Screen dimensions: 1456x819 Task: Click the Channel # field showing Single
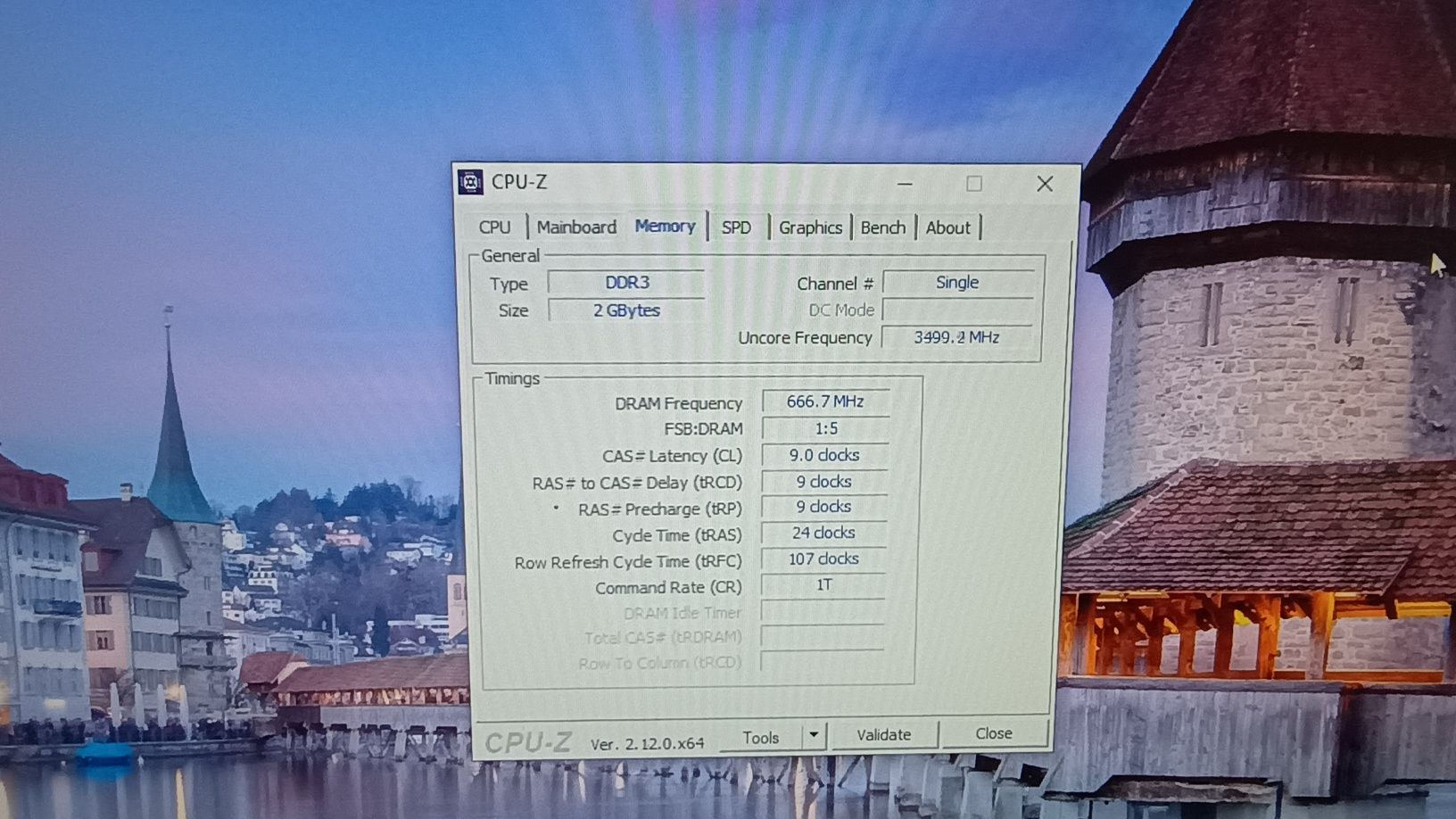coord(958,283)
